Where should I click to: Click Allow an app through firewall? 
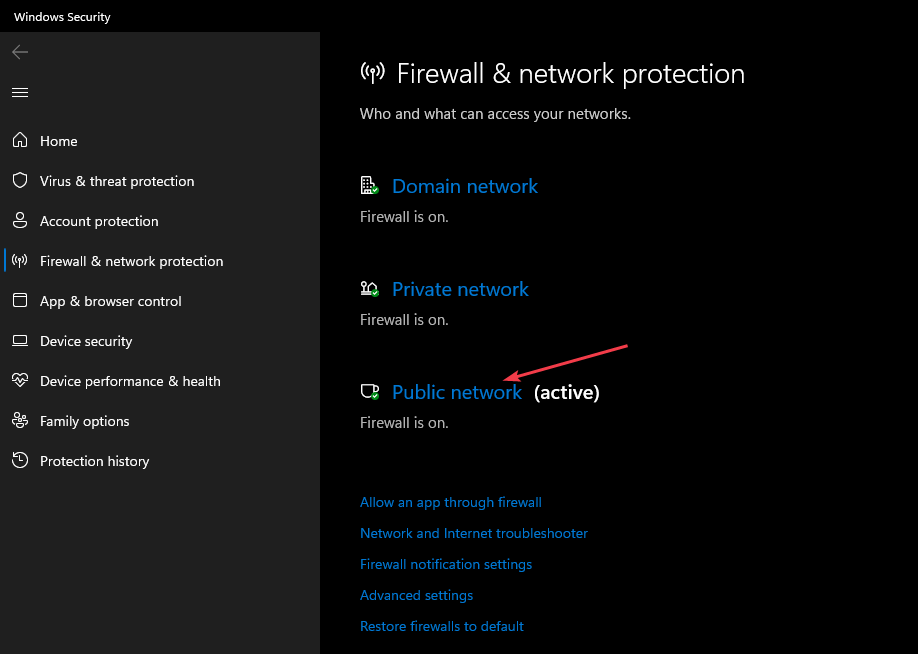coord(451,502)
